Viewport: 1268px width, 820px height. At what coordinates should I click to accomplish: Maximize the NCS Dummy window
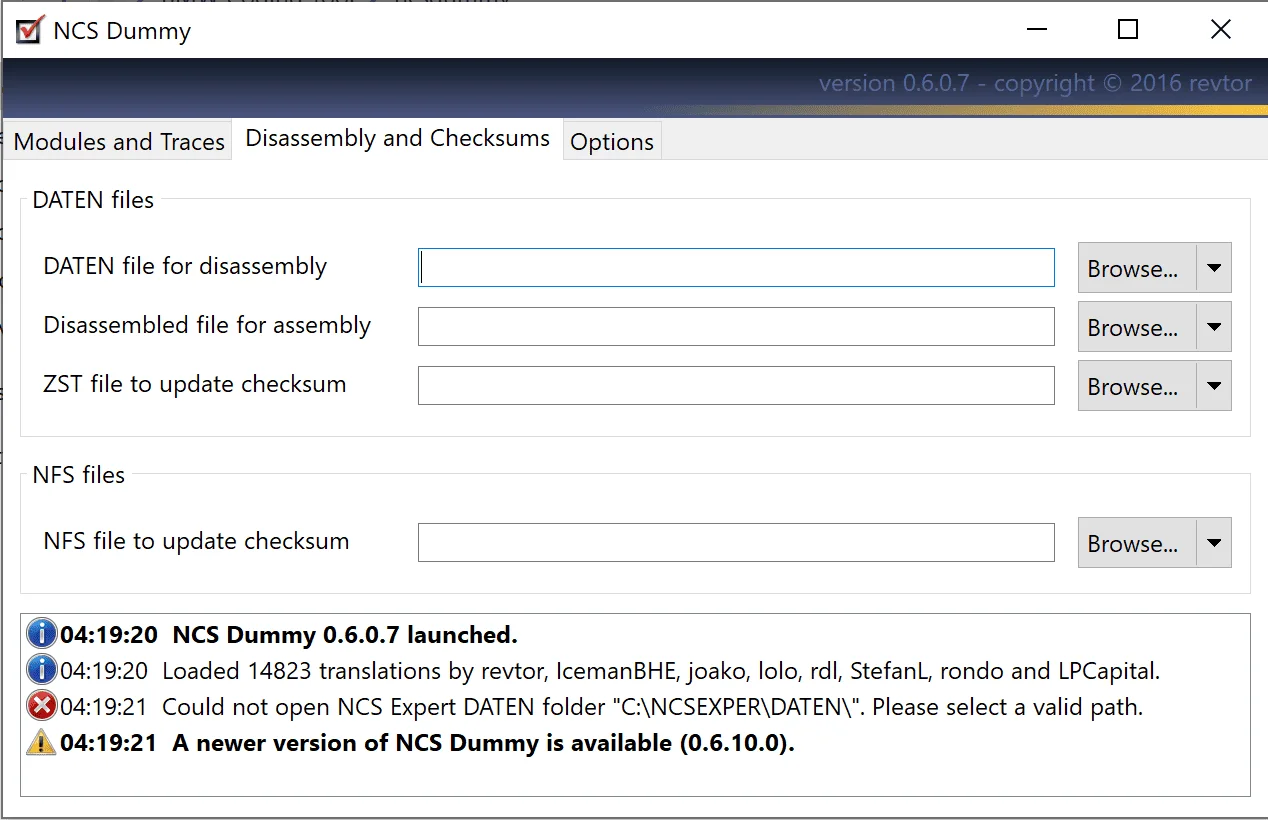click(1128, 30)
